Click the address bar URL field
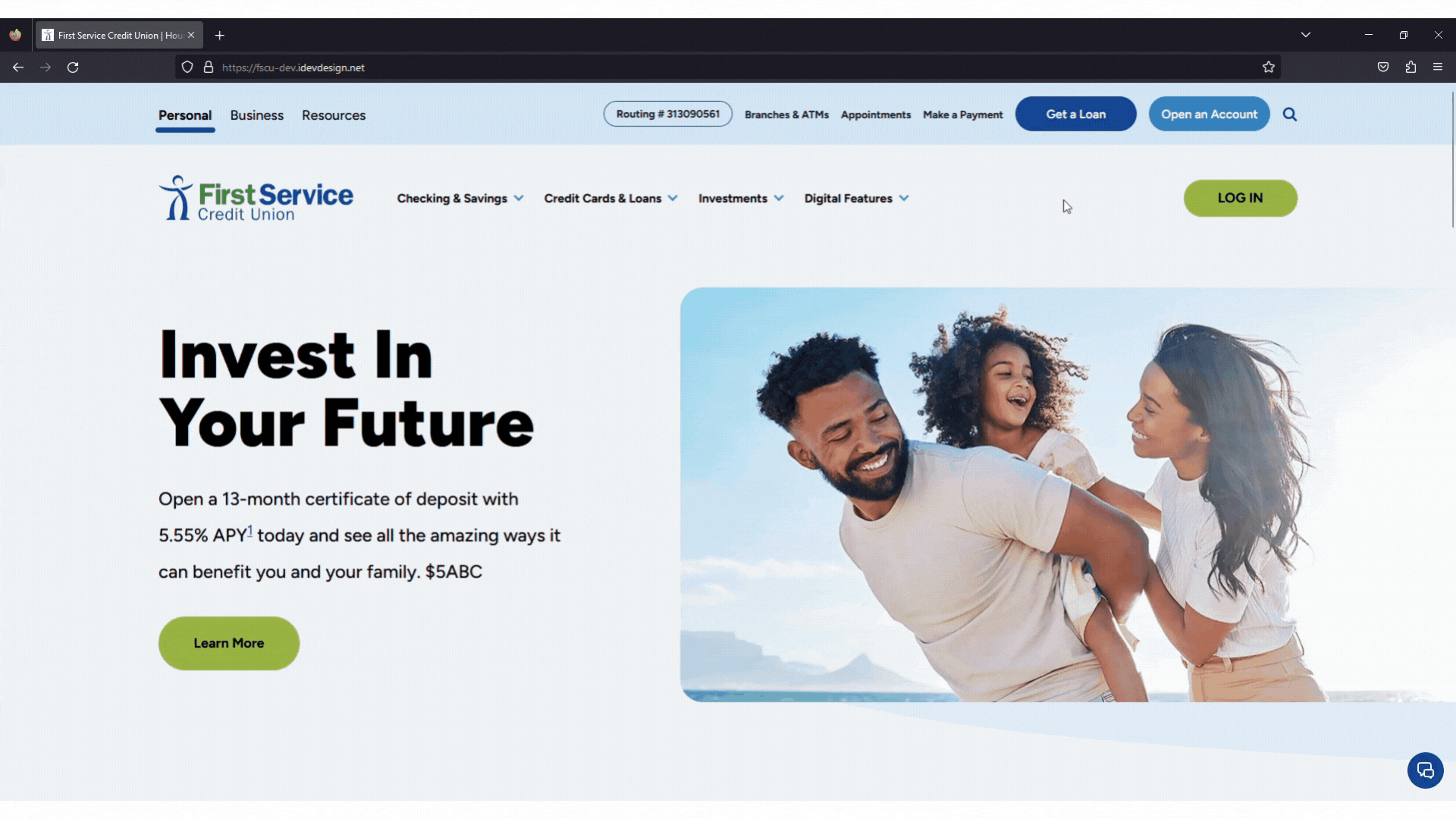 point(728,67)
